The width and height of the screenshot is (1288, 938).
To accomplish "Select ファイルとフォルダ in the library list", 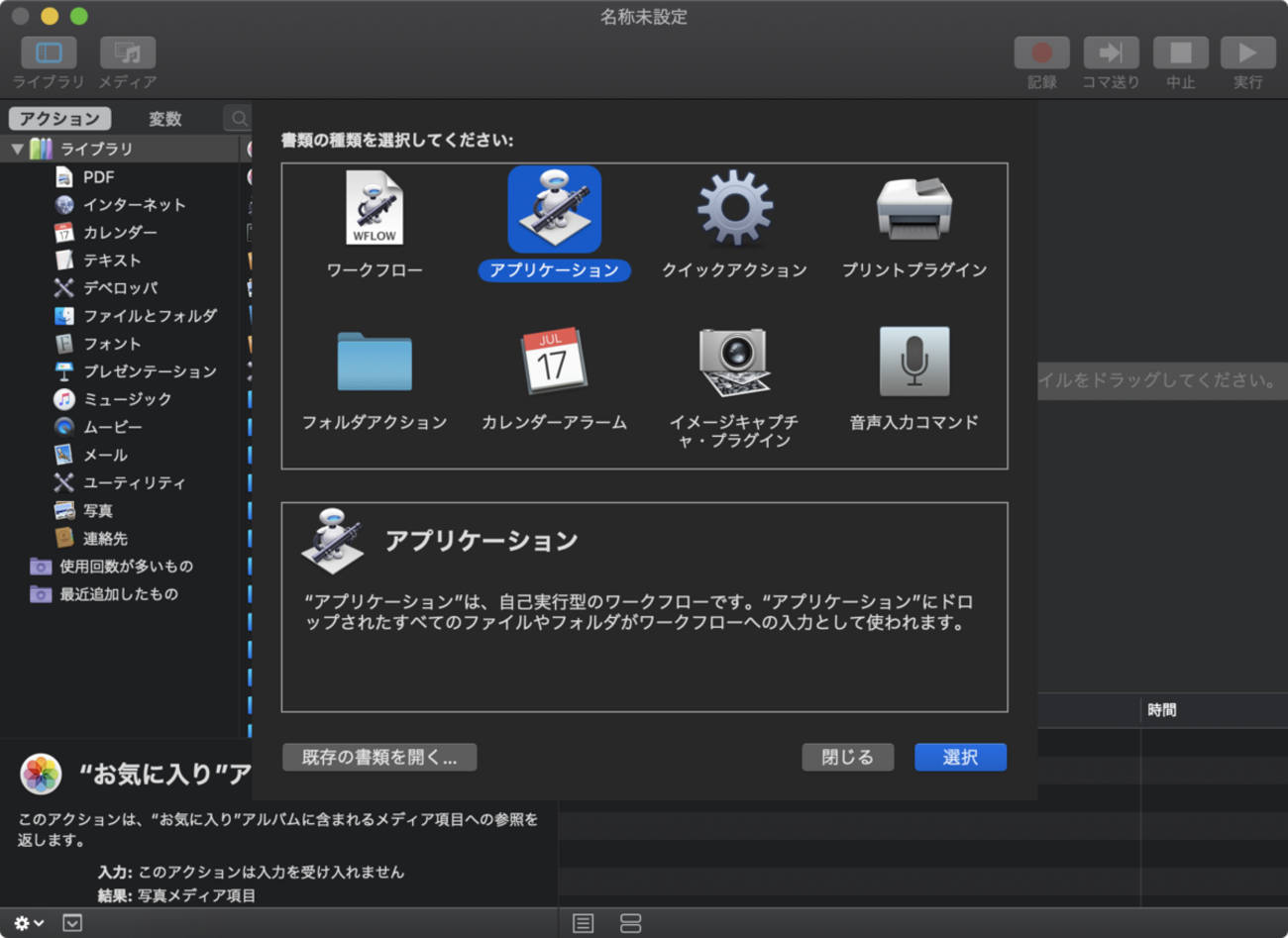I will point(149,316).
